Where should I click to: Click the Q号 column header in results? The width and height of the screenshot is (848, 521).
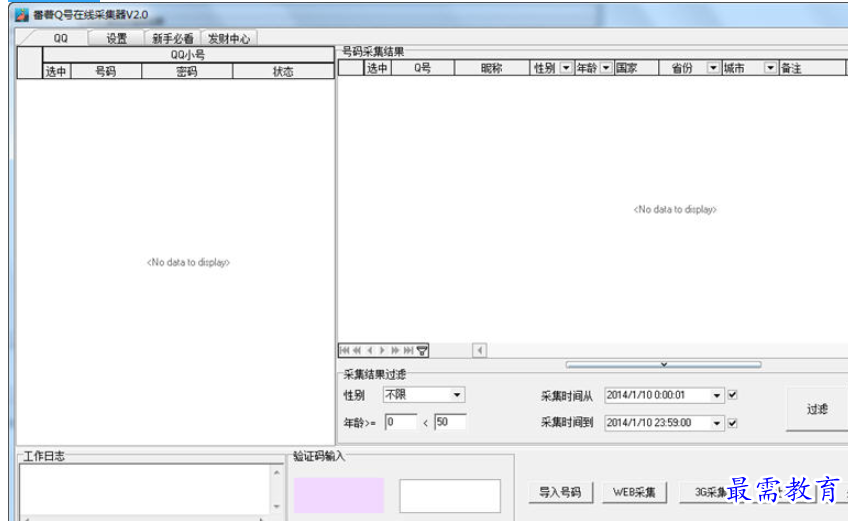(x=423, y=68)
